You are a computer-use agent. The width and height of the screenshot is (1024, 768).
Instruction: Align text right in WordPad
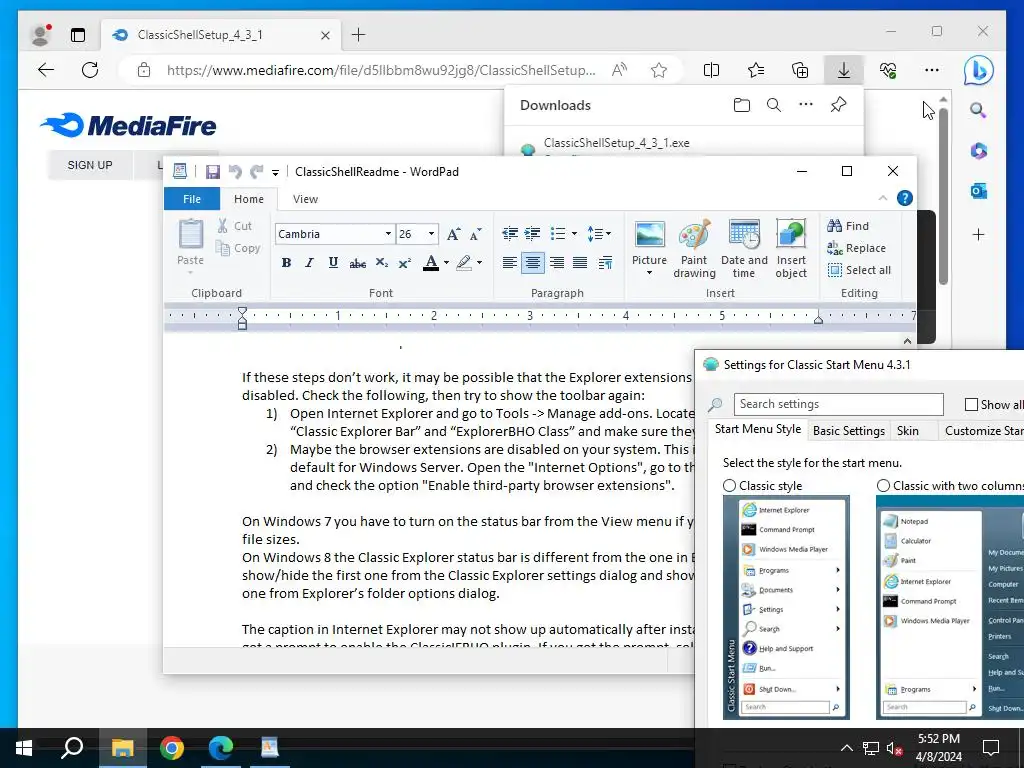click(x=556, y=263)
